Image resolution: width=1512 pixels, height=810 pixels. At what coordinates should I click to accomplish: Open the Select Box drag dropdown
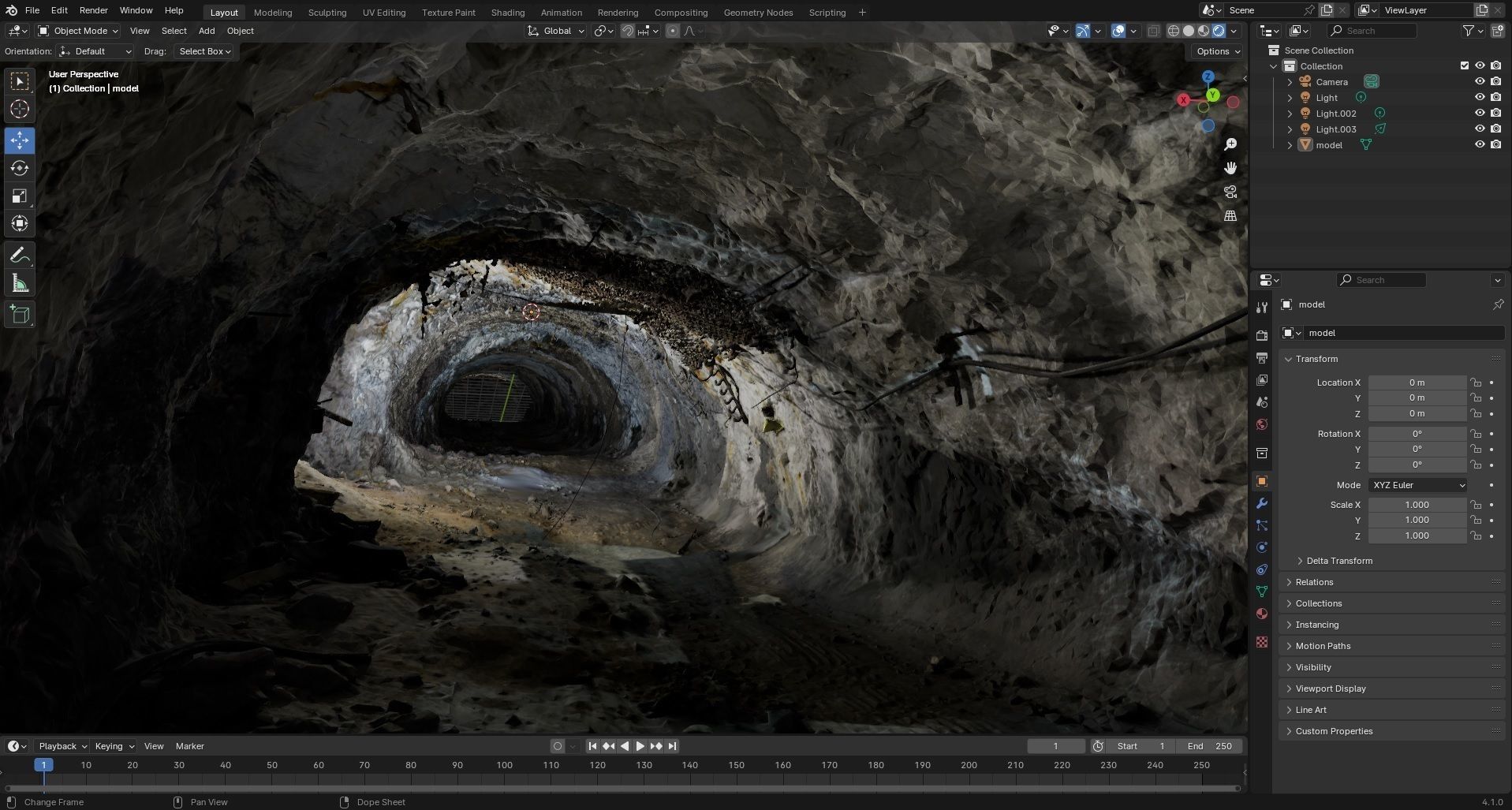tap(204, 51)
